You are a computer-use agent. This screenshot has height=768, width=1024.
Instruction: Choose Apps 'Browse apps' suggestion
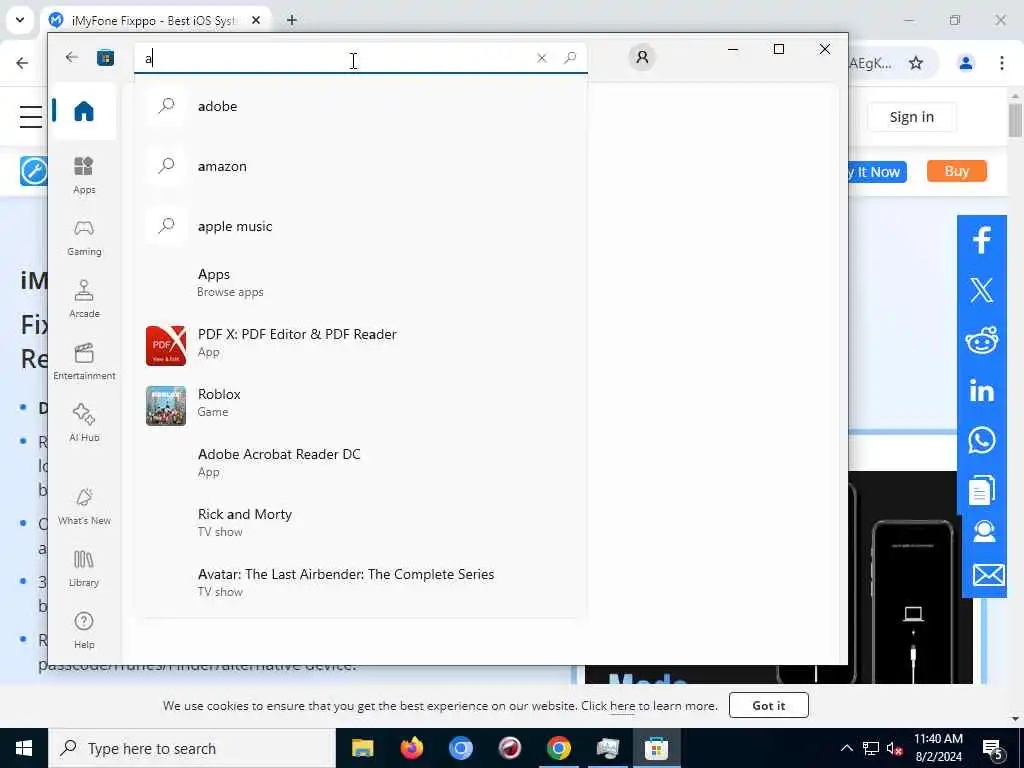[x=360, y=282]
